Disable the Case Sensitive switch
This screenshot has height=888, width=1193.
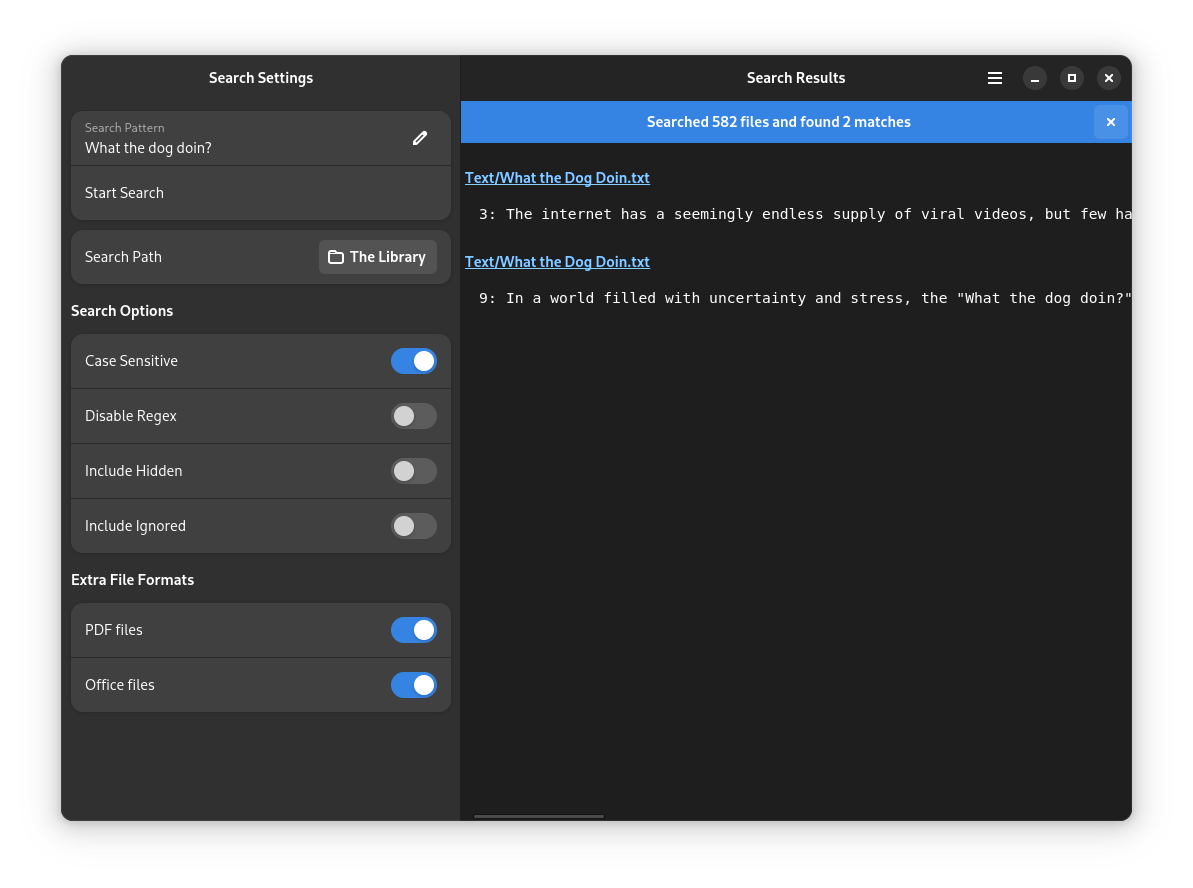click(414, 361)
